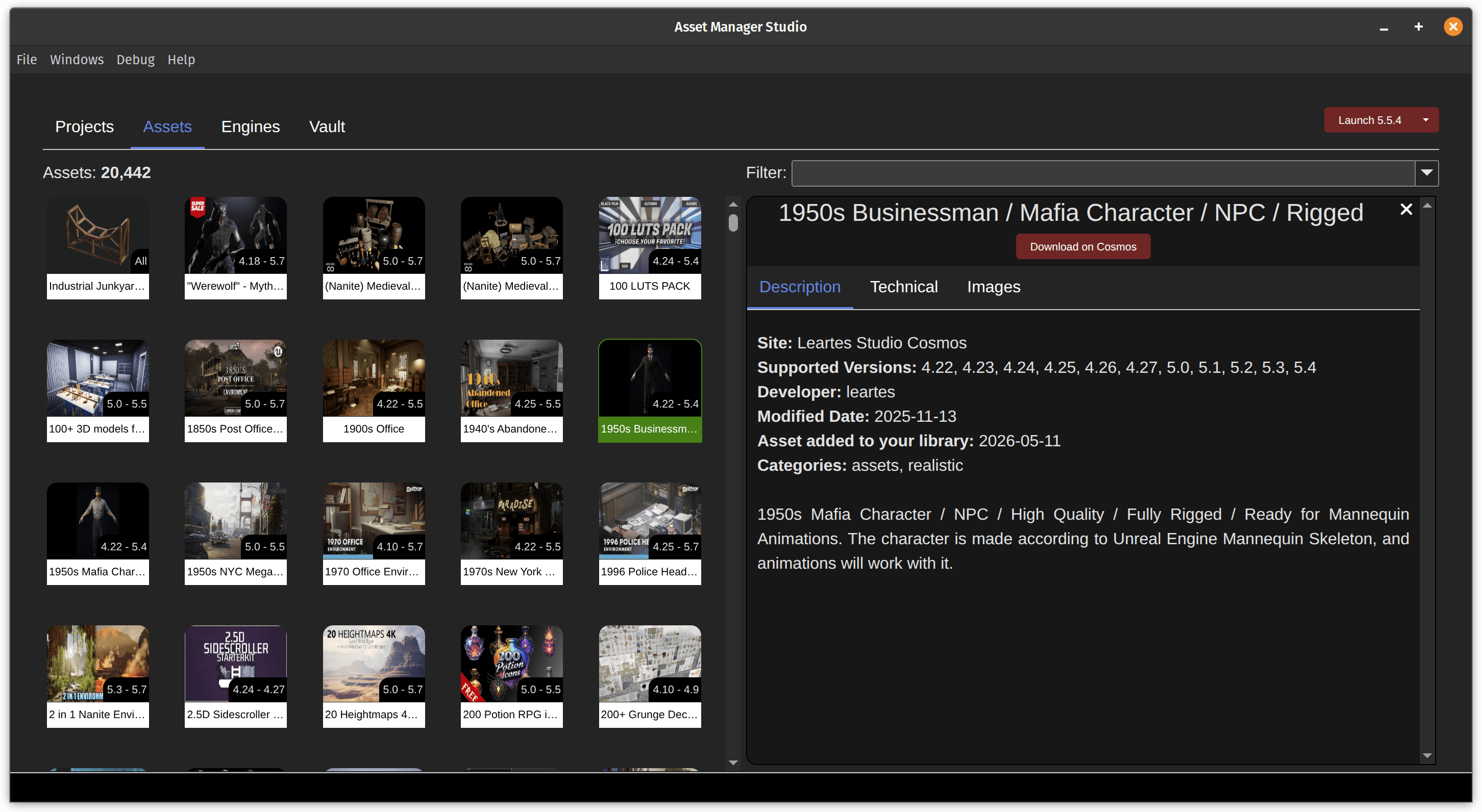The width and height of the screenshot is (1482, 812).
Task: Open the Vault tab
Action: coord(327,126)
